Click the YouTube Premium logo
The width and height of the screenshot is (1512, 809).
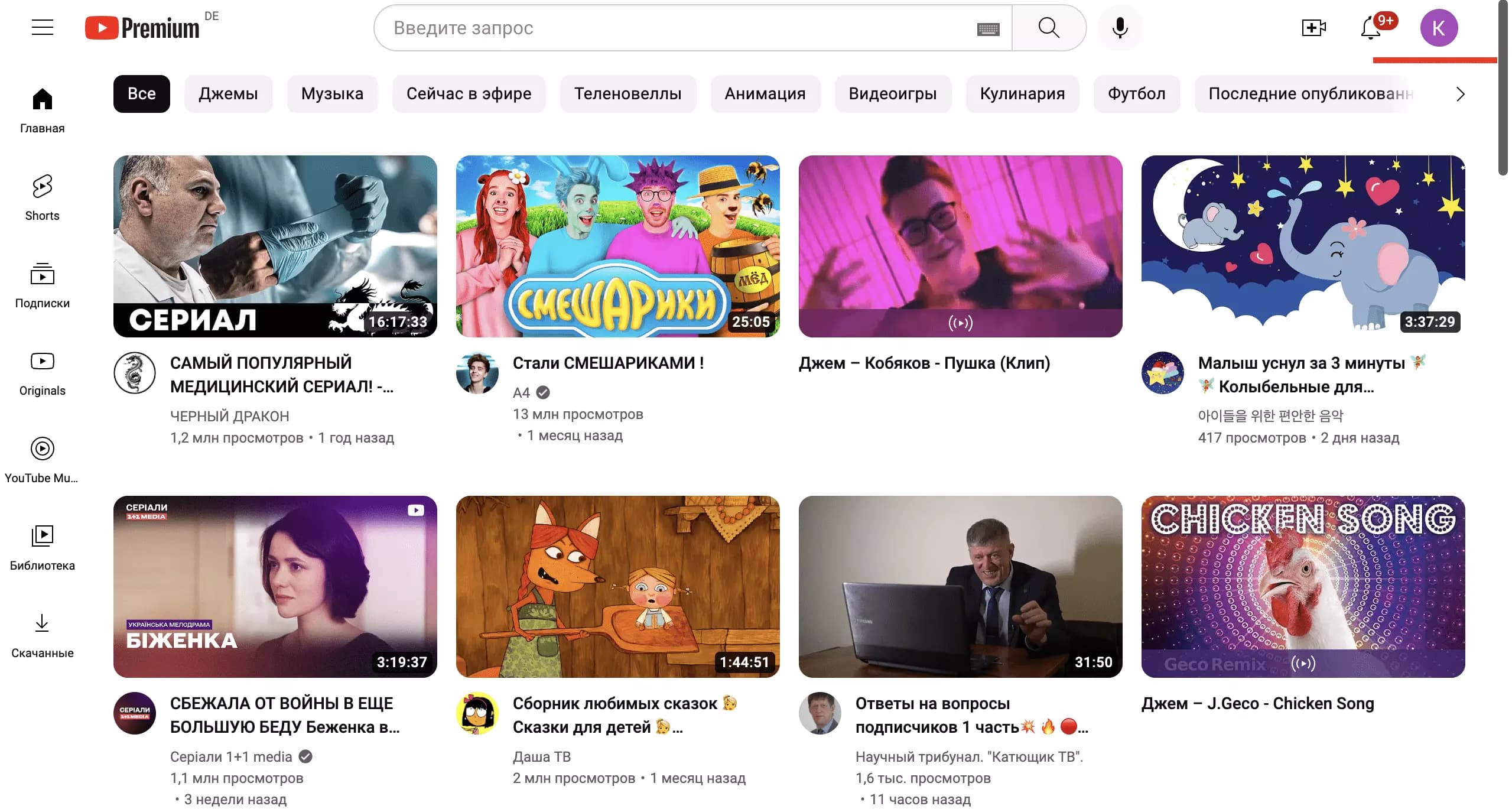coord(142,28)
